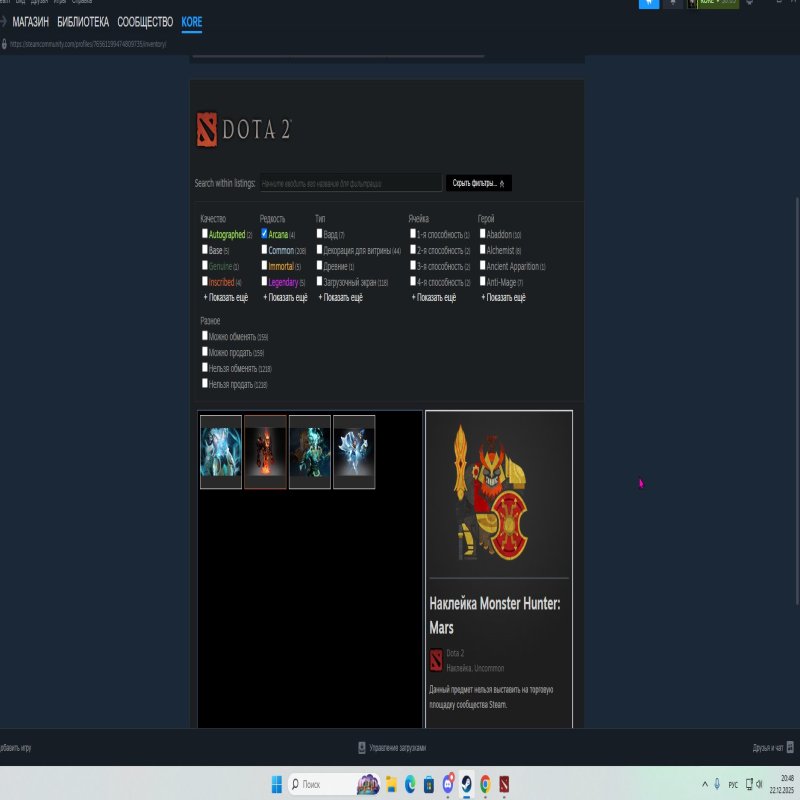
Task: Expand more options under Герой filter
Action: pyautogui.click(x=503, y=298)
